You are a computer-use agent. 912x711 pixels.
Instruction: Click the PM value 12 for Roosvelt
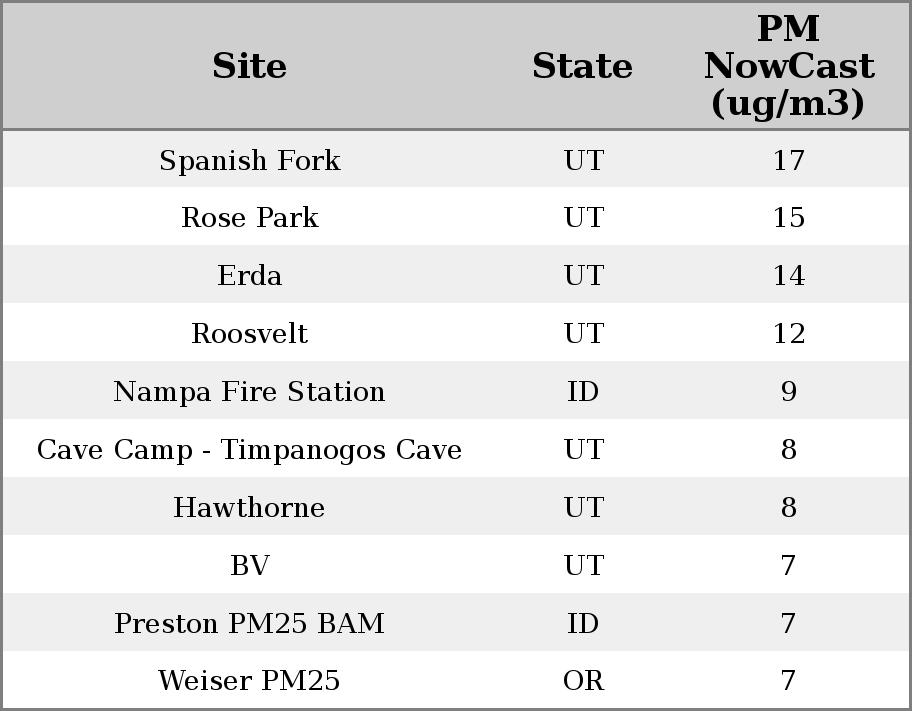pyautogui.click(x=788, y=334)
